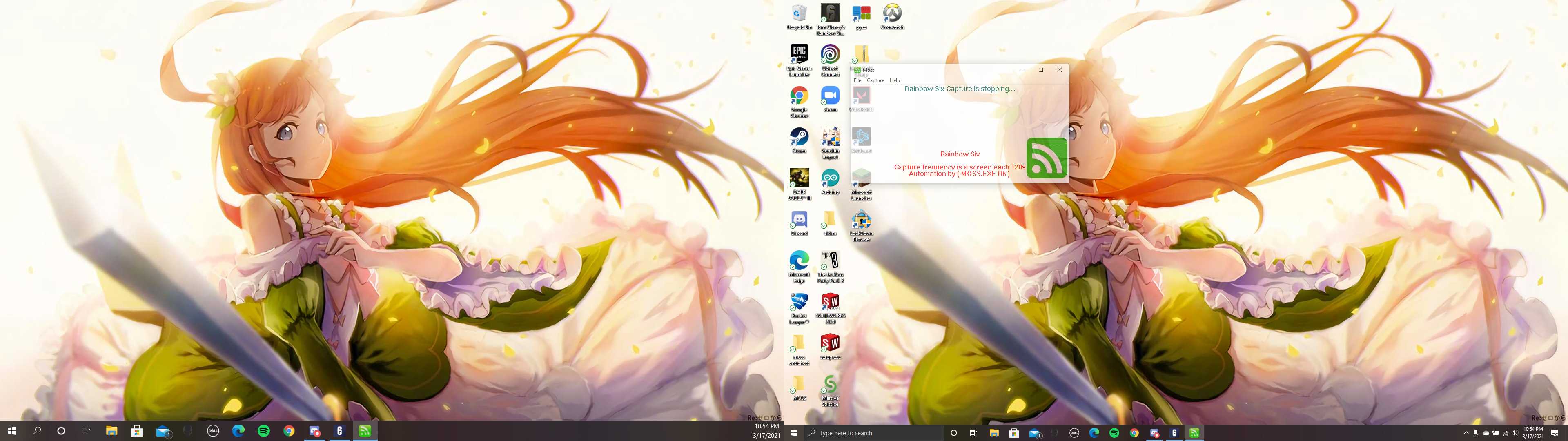The width and height of the screenshot is (1568, 441).
Task: Select The Jackbox Party Pack 3 desktop icon
Action: [x=830, y=267]
